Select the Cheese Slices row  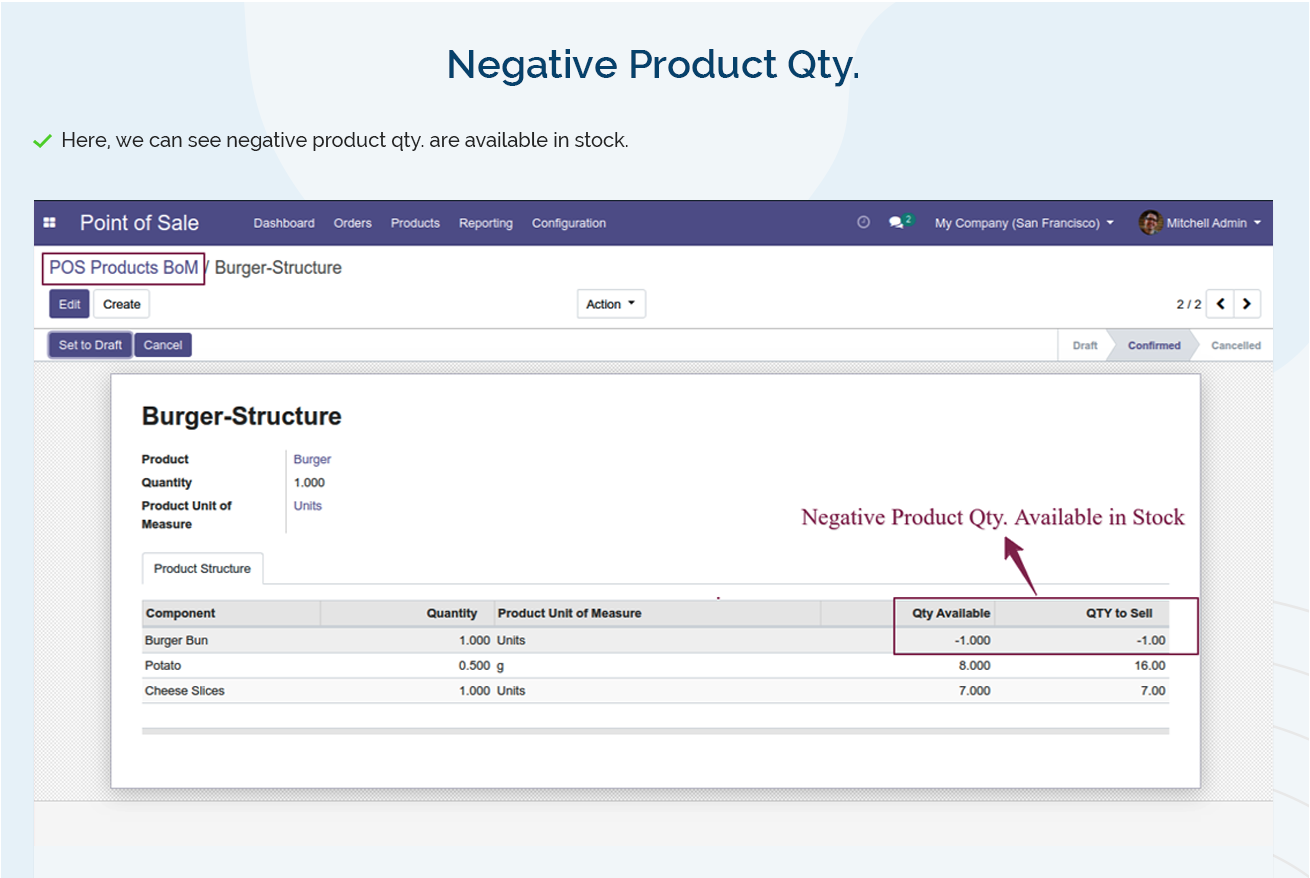coord(655,691)
